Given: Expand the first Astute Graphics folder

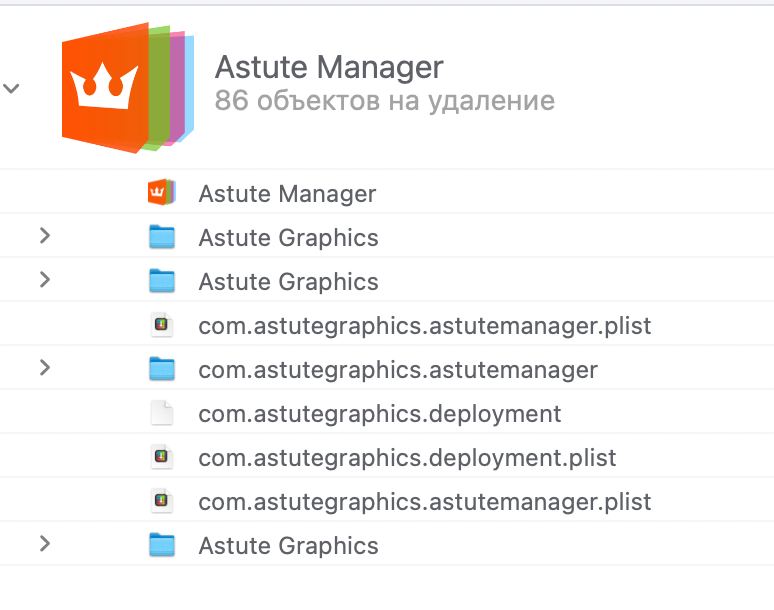Looking at the screenshot, I should coord(45,235).
